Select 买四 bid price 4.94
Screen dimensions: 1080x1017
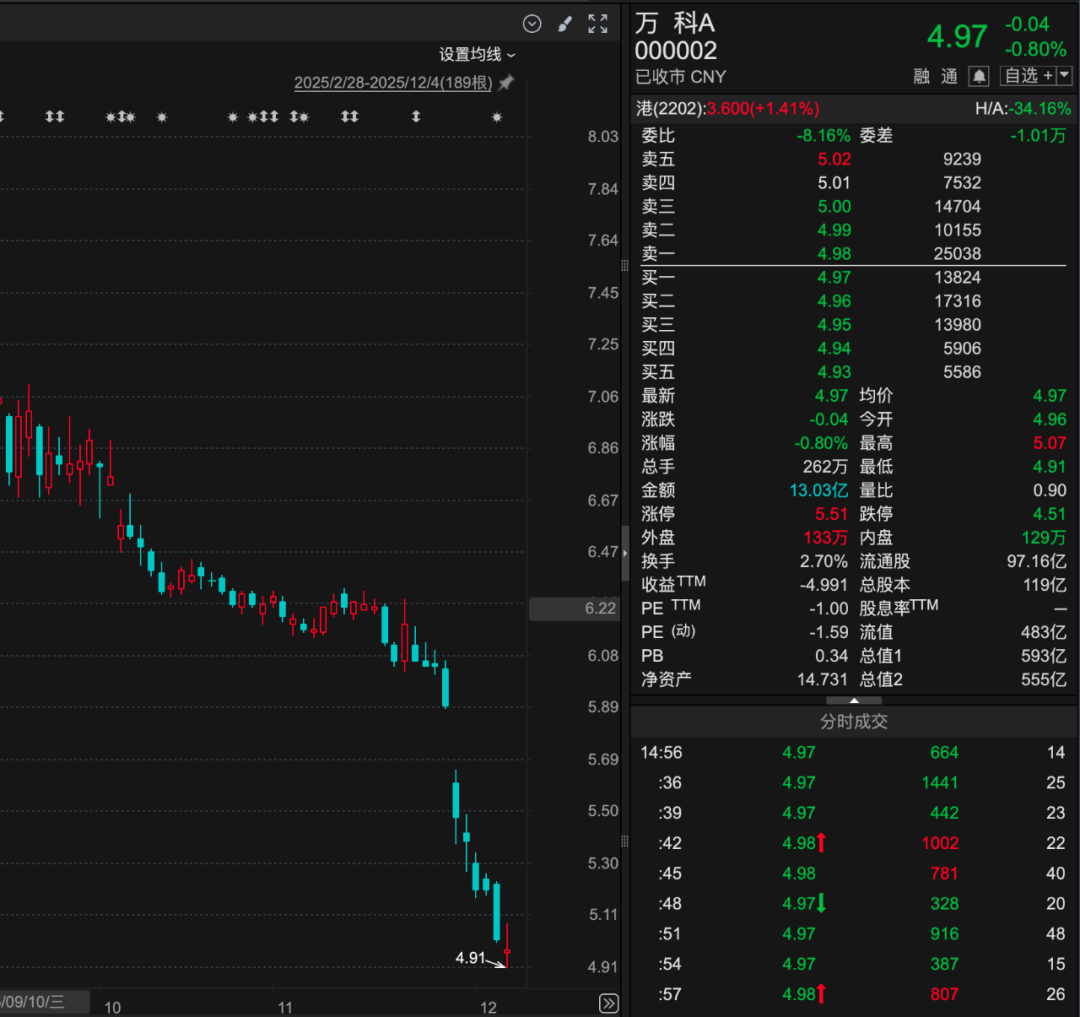(834, 348)
